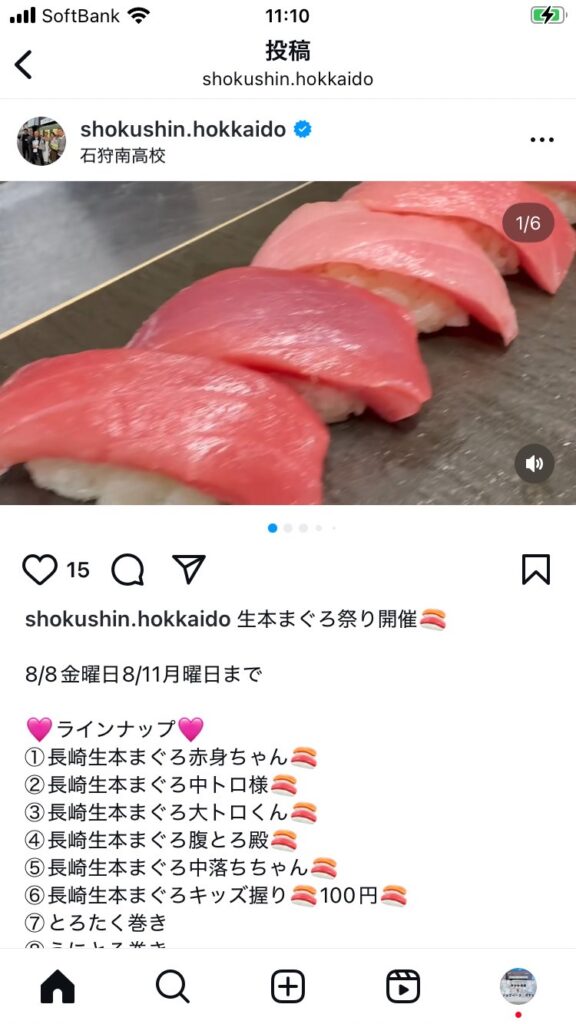Viewport: 576px width, 1024px height.
Task: Share the post via paper plane icon
Action: tap(189, 569)
